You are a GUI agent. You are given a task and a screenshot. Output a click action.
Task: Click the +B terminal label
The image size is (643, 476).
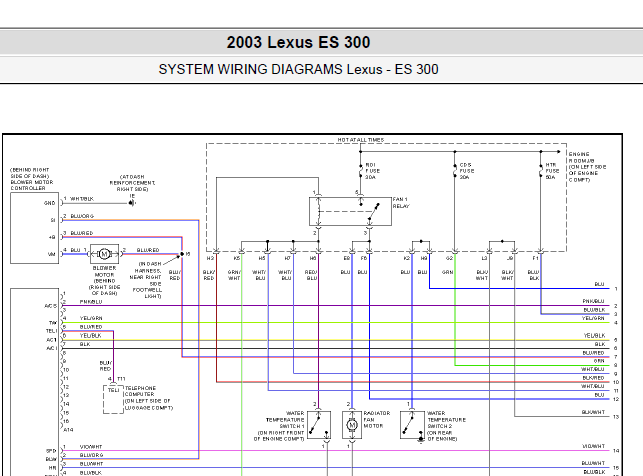52,237
